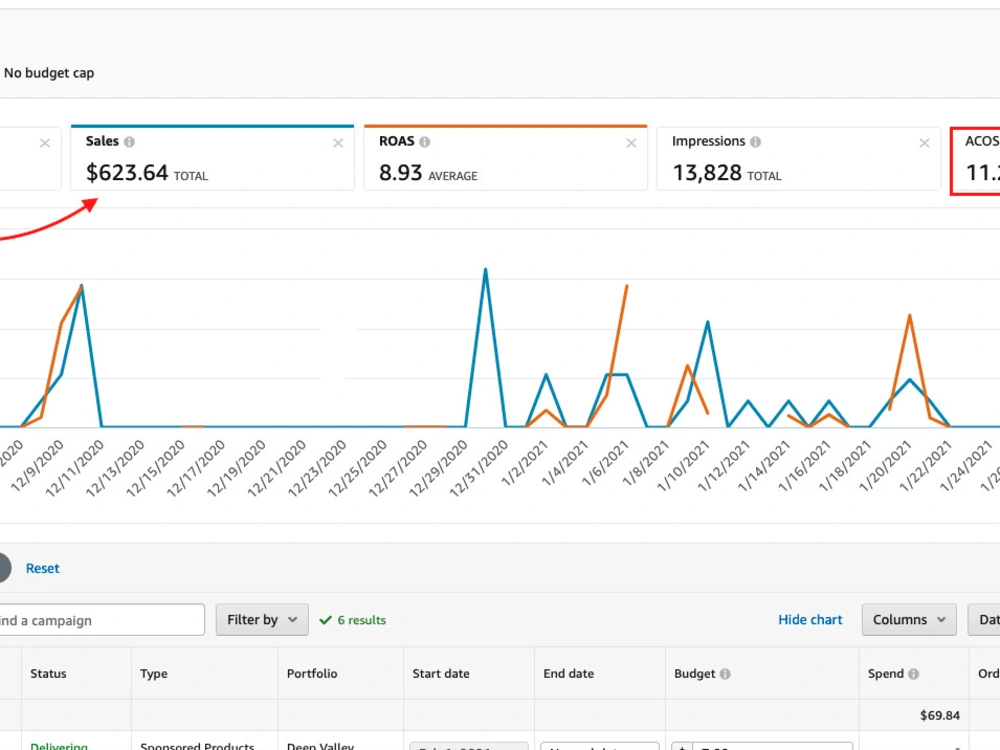Click the 12/31/2020 chart axis label

(479, 468)
